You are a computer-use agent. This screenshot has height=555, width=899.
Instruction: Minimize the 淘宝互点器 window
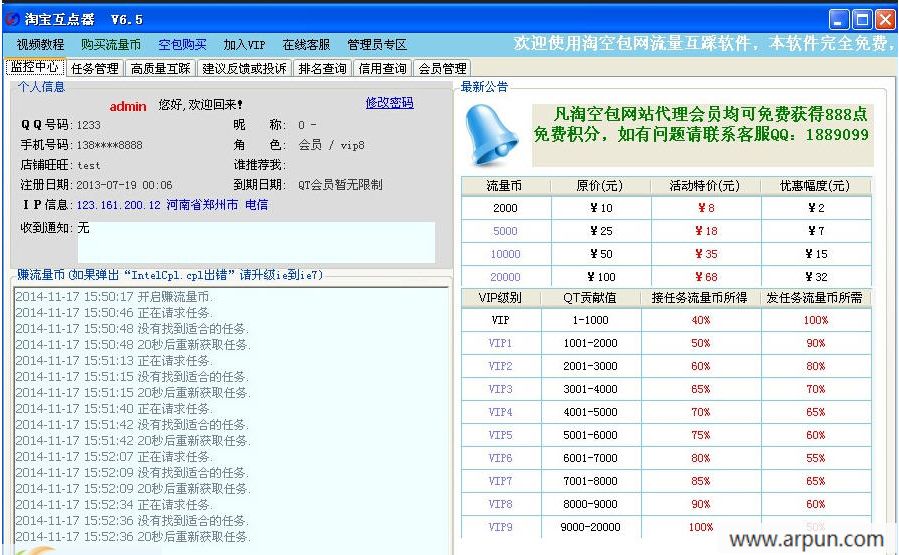pyautogui.click(x=837, y=19)
